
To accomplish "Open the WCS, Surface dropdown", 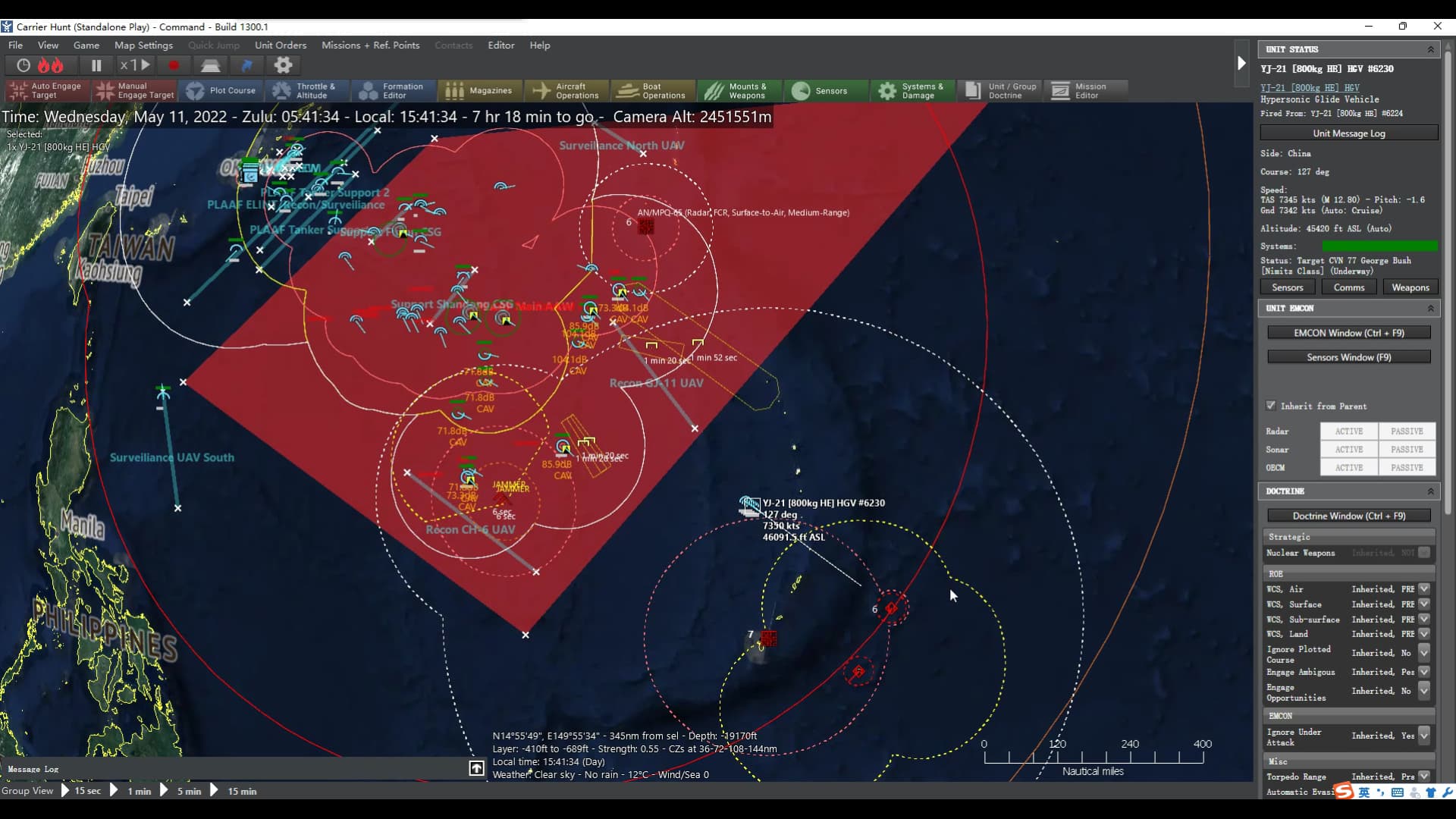I will click(1424, 604).
